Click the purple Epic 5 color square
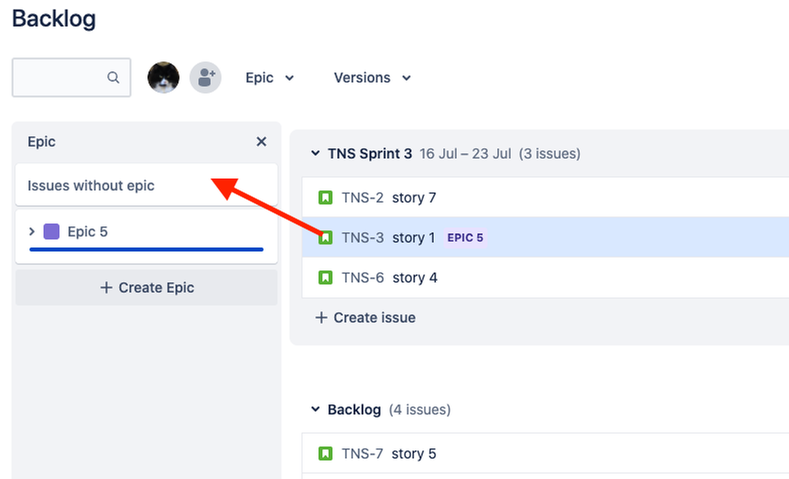Image resolution: width=789 pixels, height=479 pixels. pos(52,231)
